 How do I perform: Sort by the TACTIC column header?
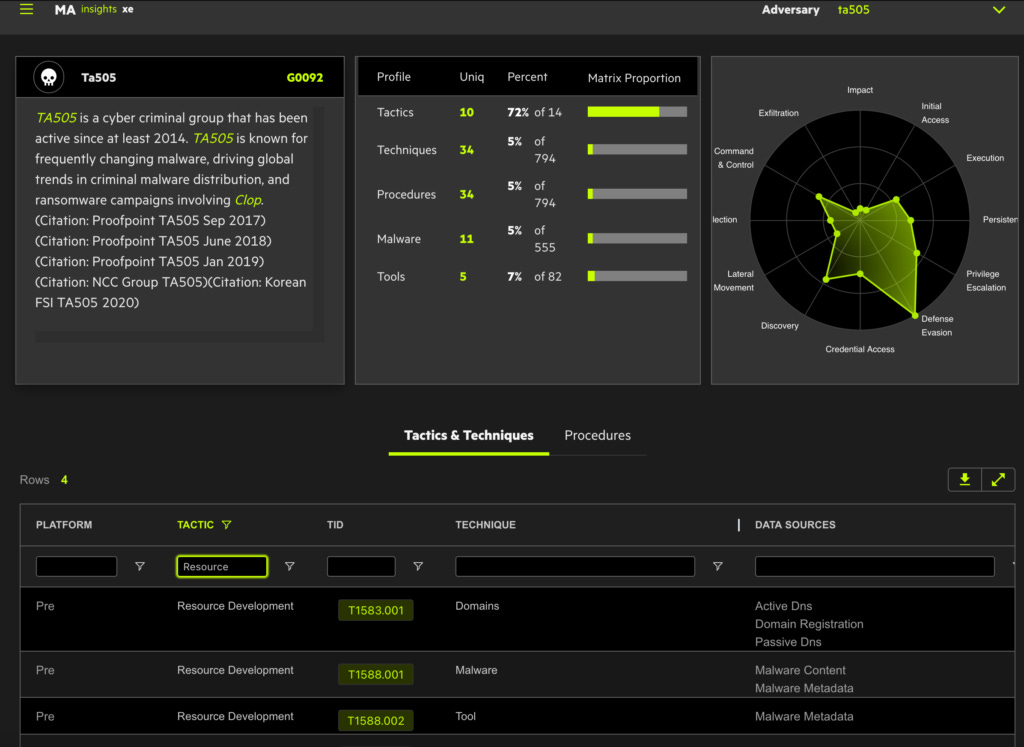pos(195,525)
